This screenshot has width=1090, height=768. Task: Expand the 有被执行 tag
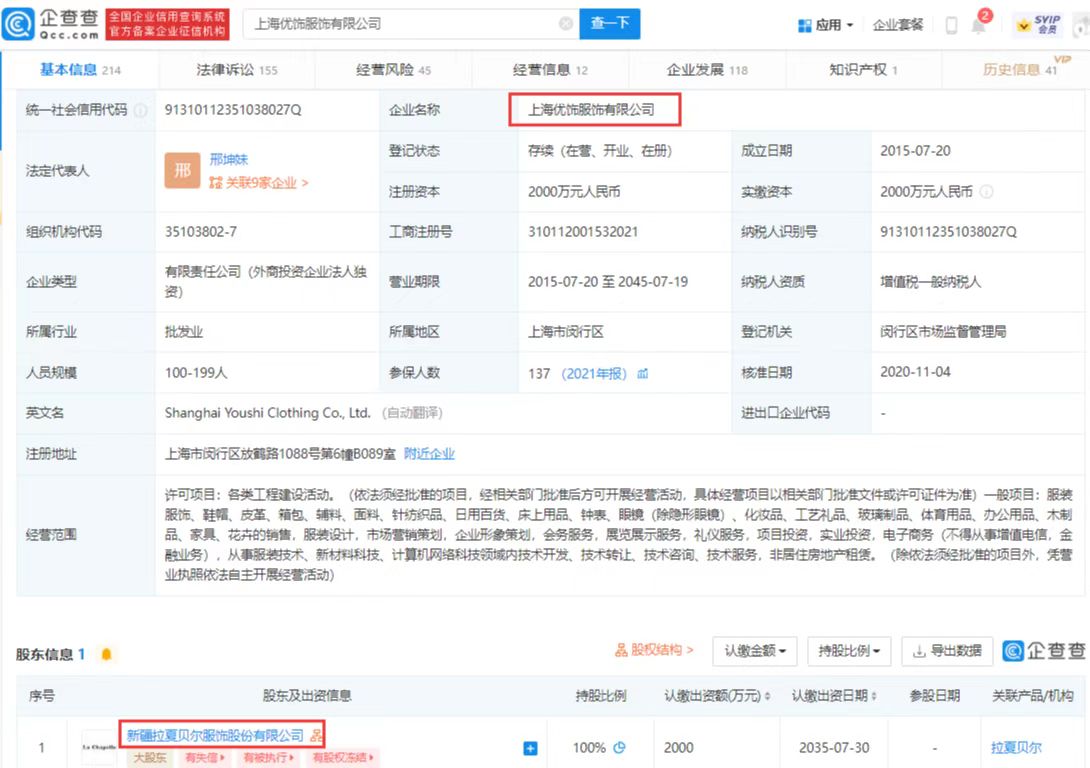[268, 758]
